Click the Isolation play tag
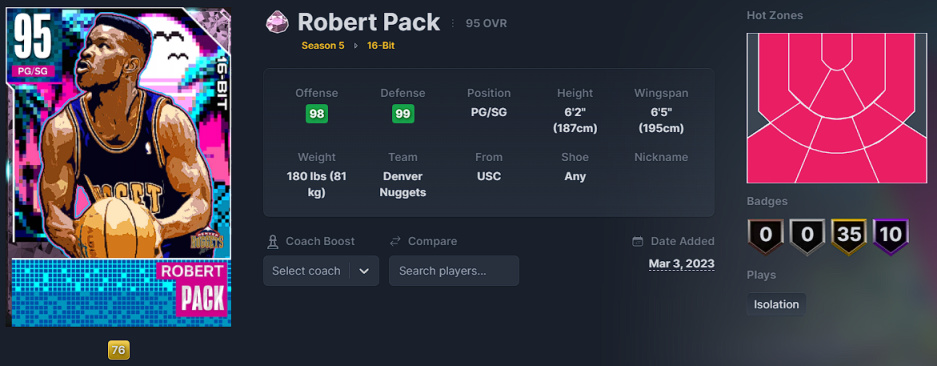This screenshot has height=366, width=937. [x=776, y=304]
